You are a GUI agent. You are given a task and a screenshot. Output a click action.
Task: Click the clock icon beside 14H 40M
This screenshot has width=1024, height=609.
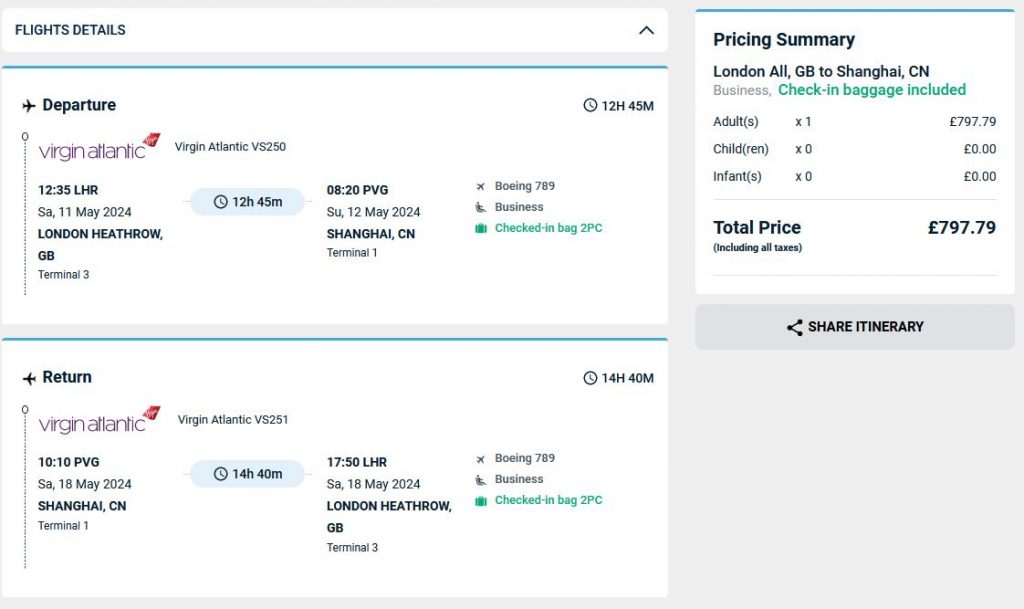tap(590, 377)
